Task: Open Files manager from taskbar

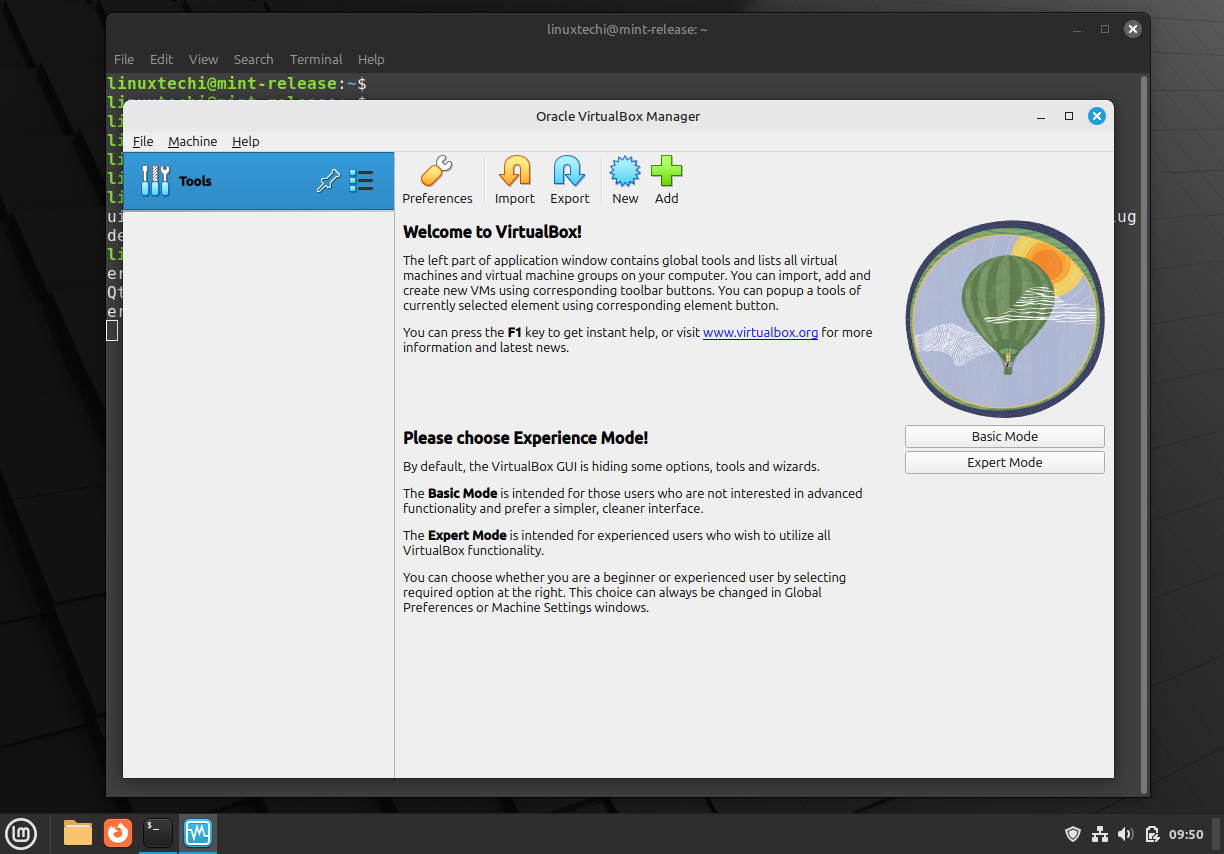Action: click(78, 832)
